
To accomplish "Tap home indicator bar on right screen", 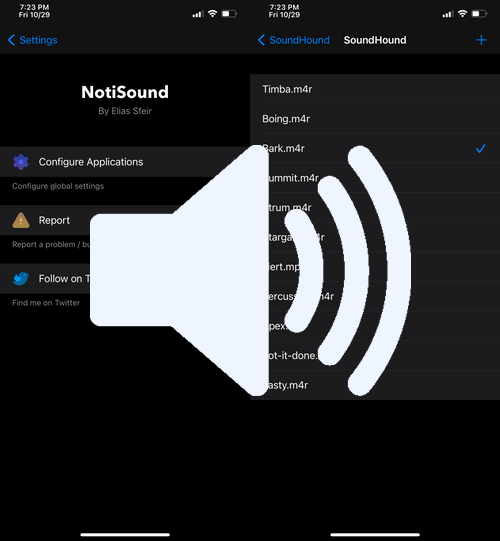I will pos(375,535).
